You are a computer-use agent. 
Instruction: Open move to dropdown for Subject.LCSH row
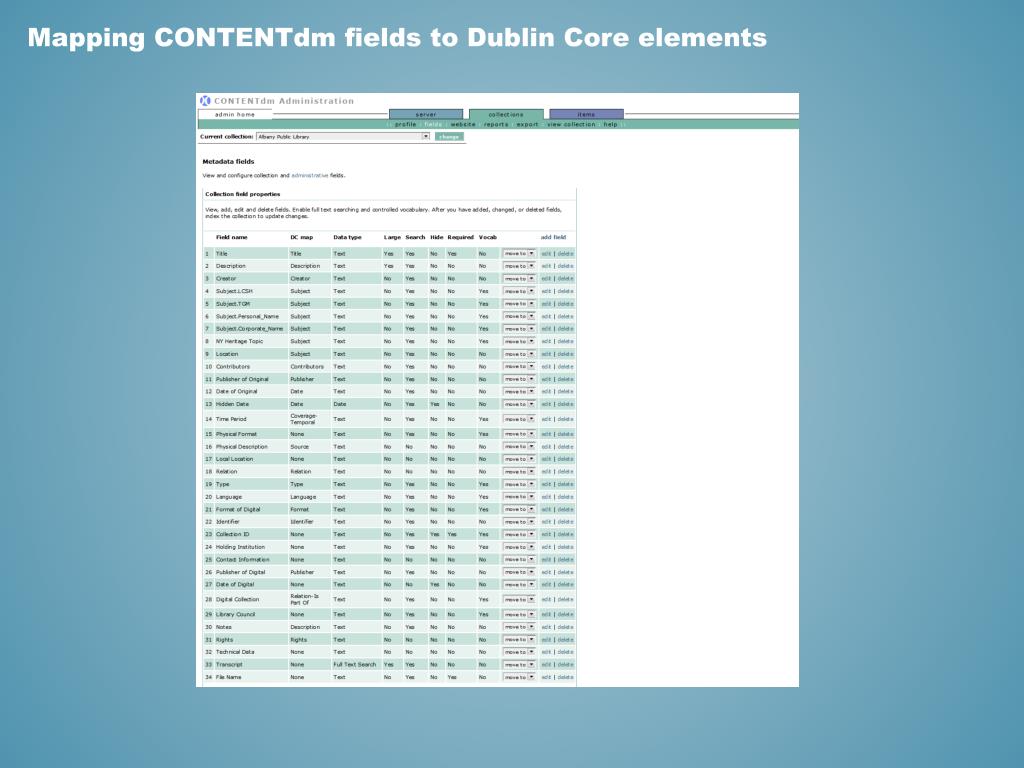(x=519, y=291)
